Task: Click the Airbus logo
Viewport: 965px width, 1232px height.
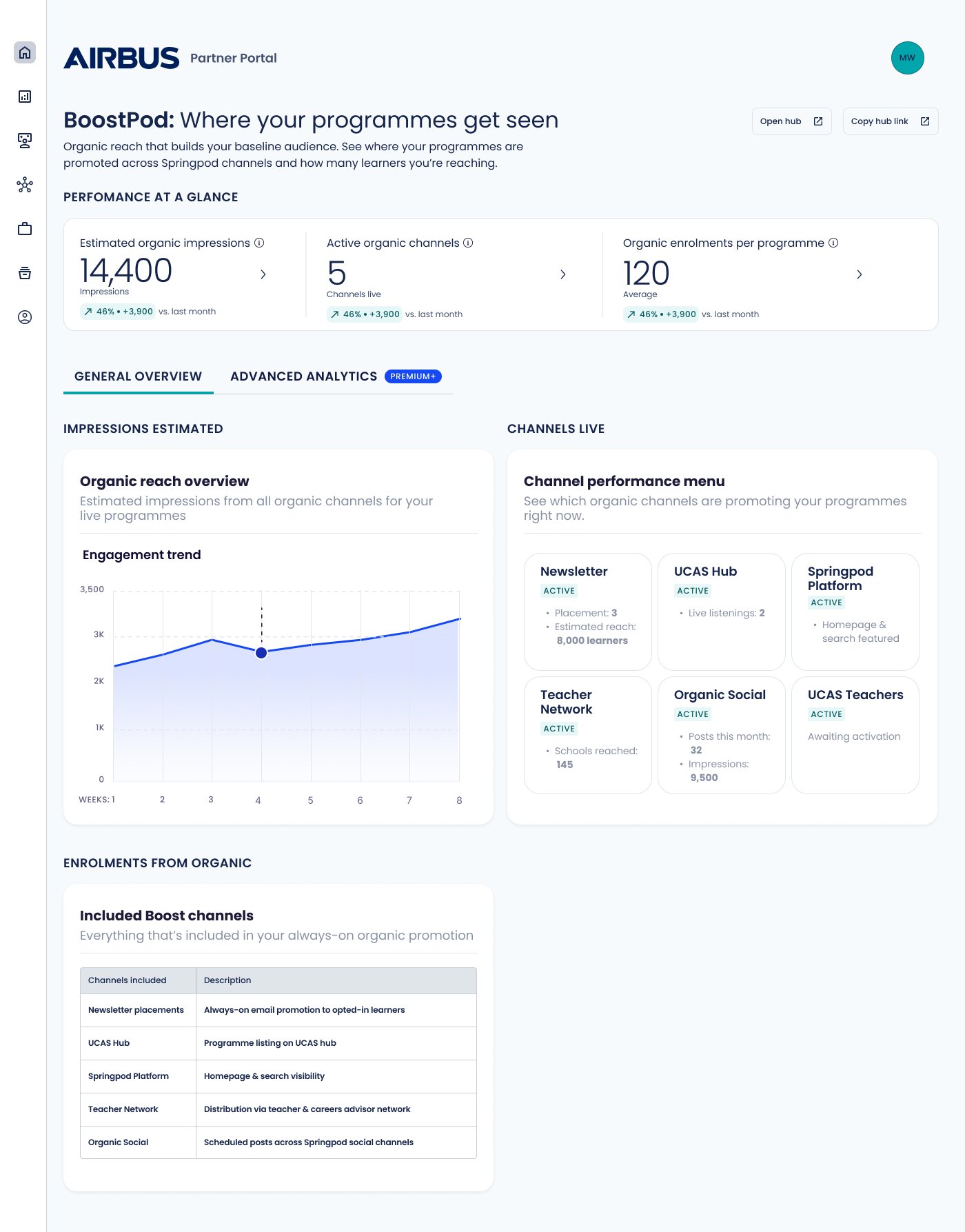Action: (121, 58)
